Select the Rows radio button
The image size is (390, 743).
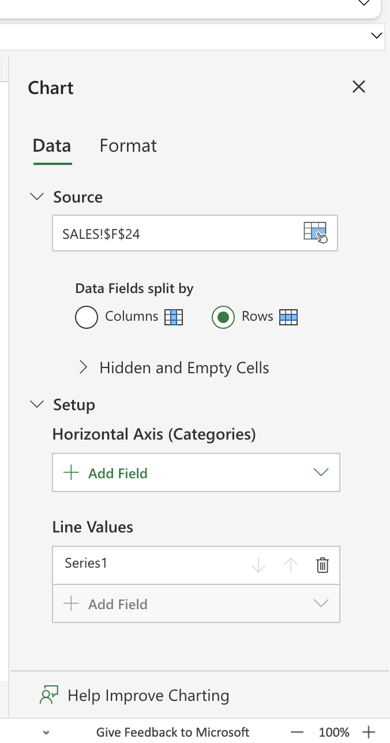[223, 317]
